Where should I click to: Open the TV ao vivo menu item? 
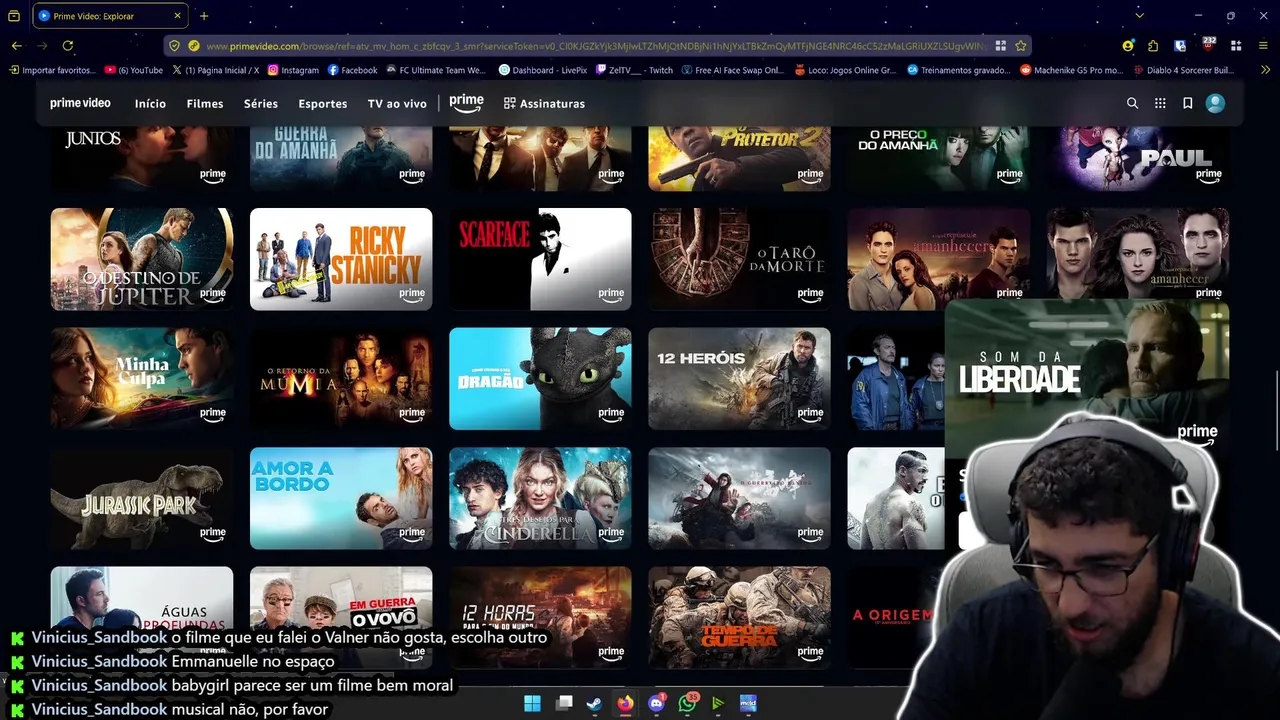[x=397, y=104]
